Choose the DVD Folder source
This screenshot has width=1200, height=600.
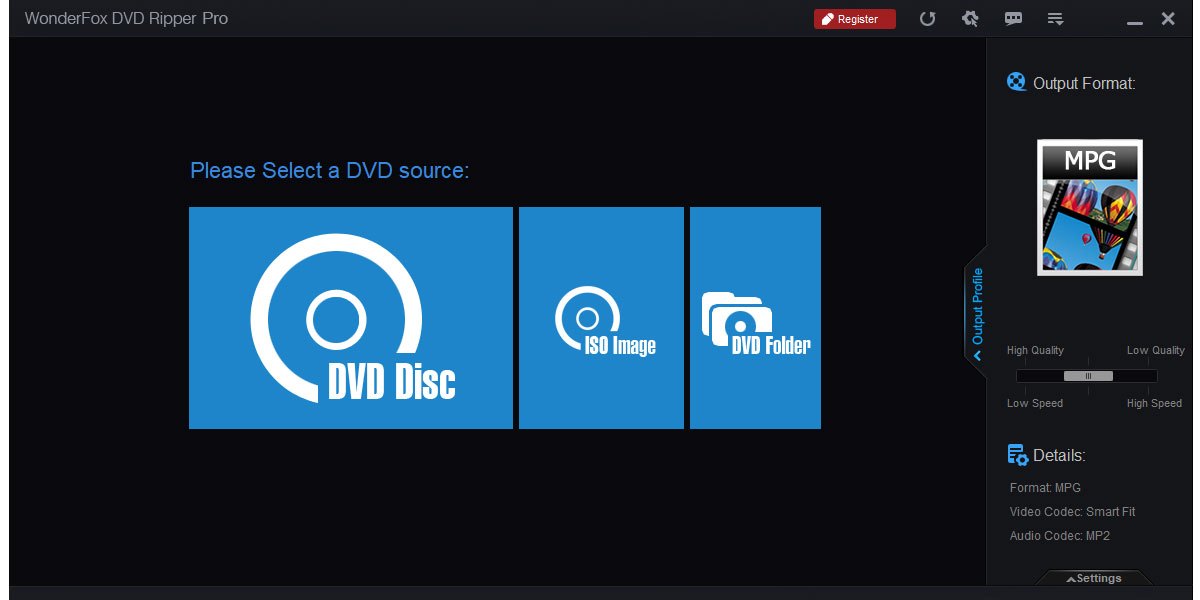(755, 317)
